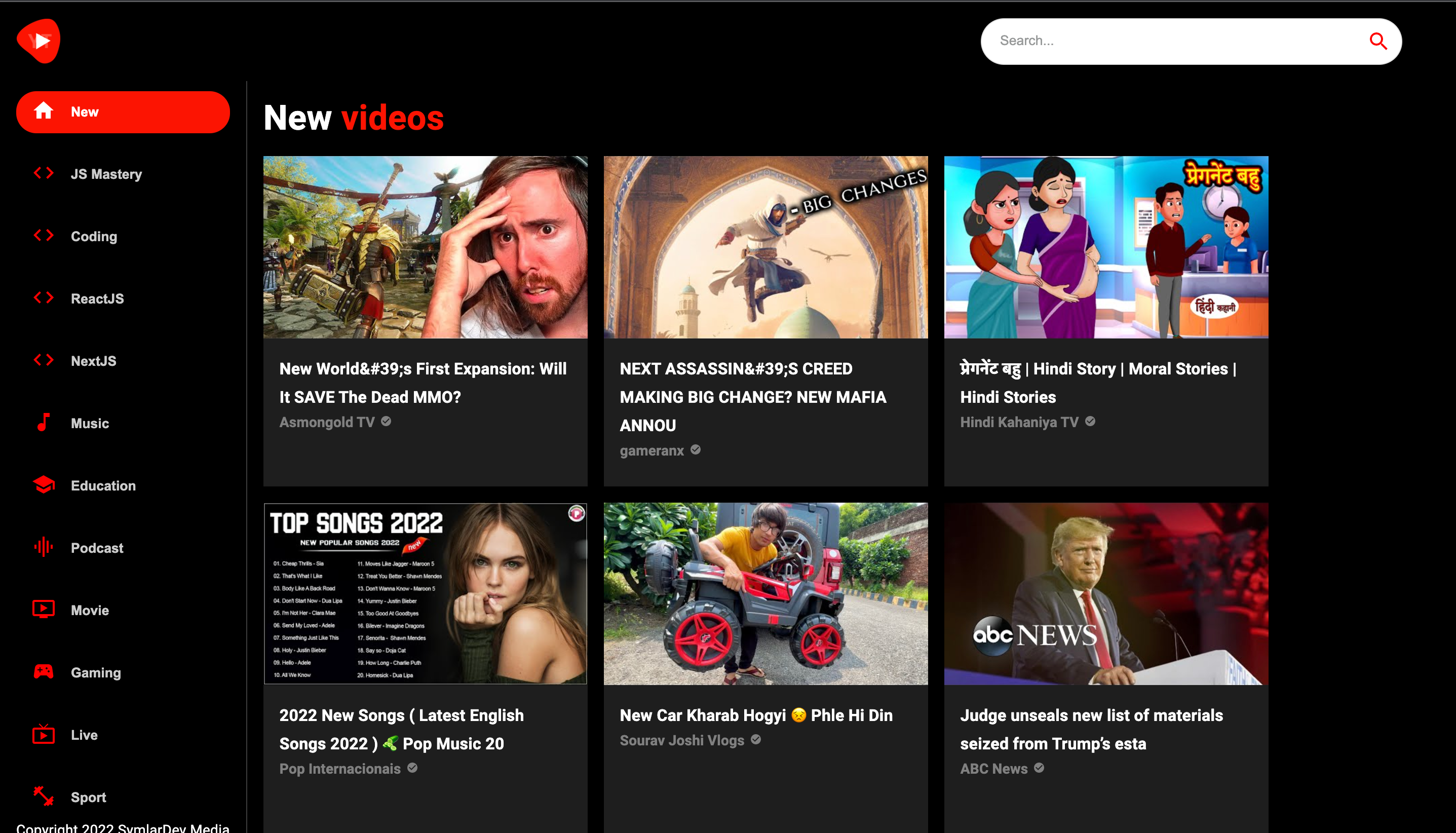This screenshot has width=1456, height=833.
Task: Click the Live TV icon
Action: (44, 734)
